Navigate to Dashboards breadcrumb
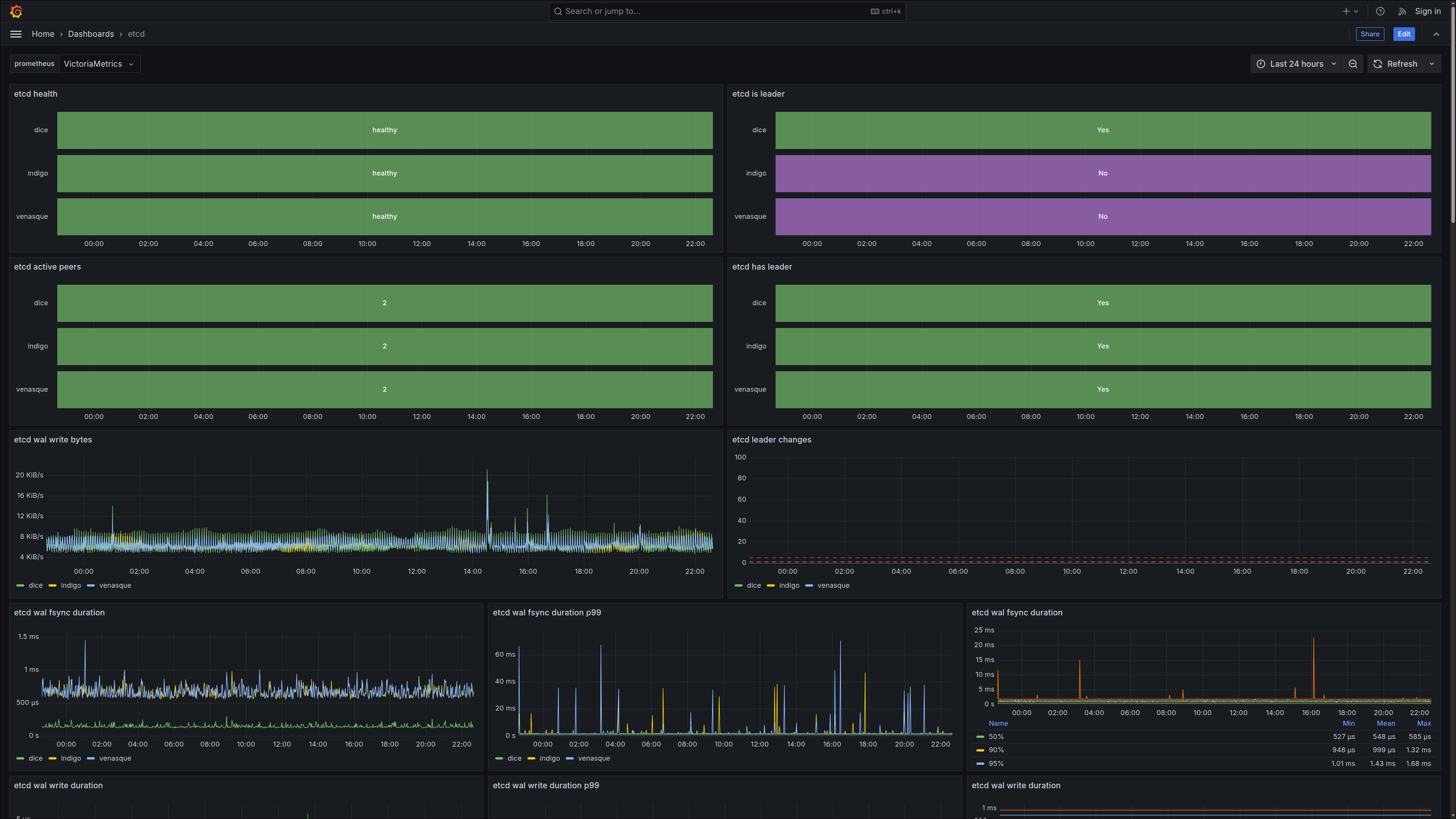1456x819 pixels. click(91, 34)
